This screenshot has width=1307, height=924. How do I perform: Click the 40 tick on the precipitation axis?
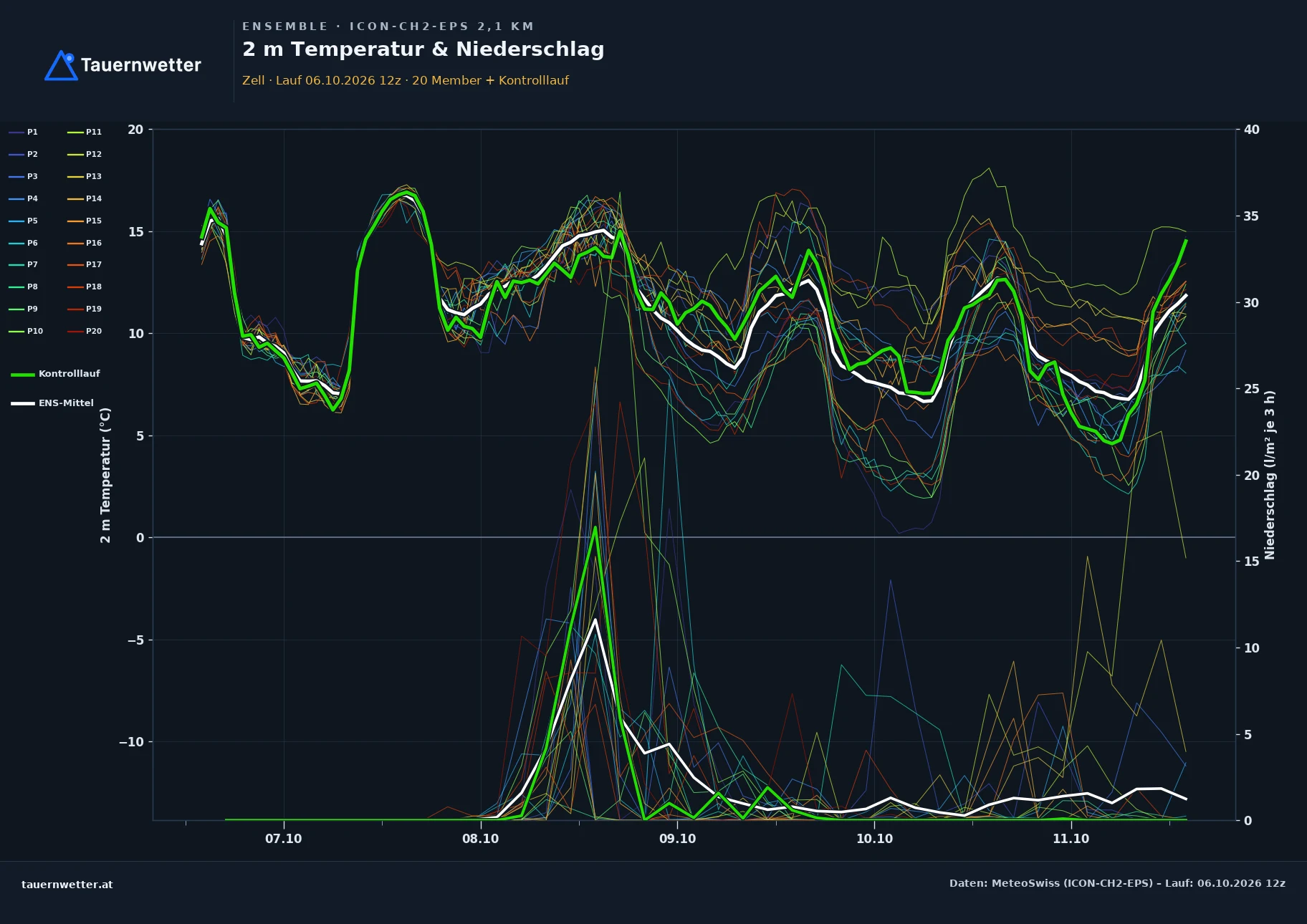point(1252,130)
